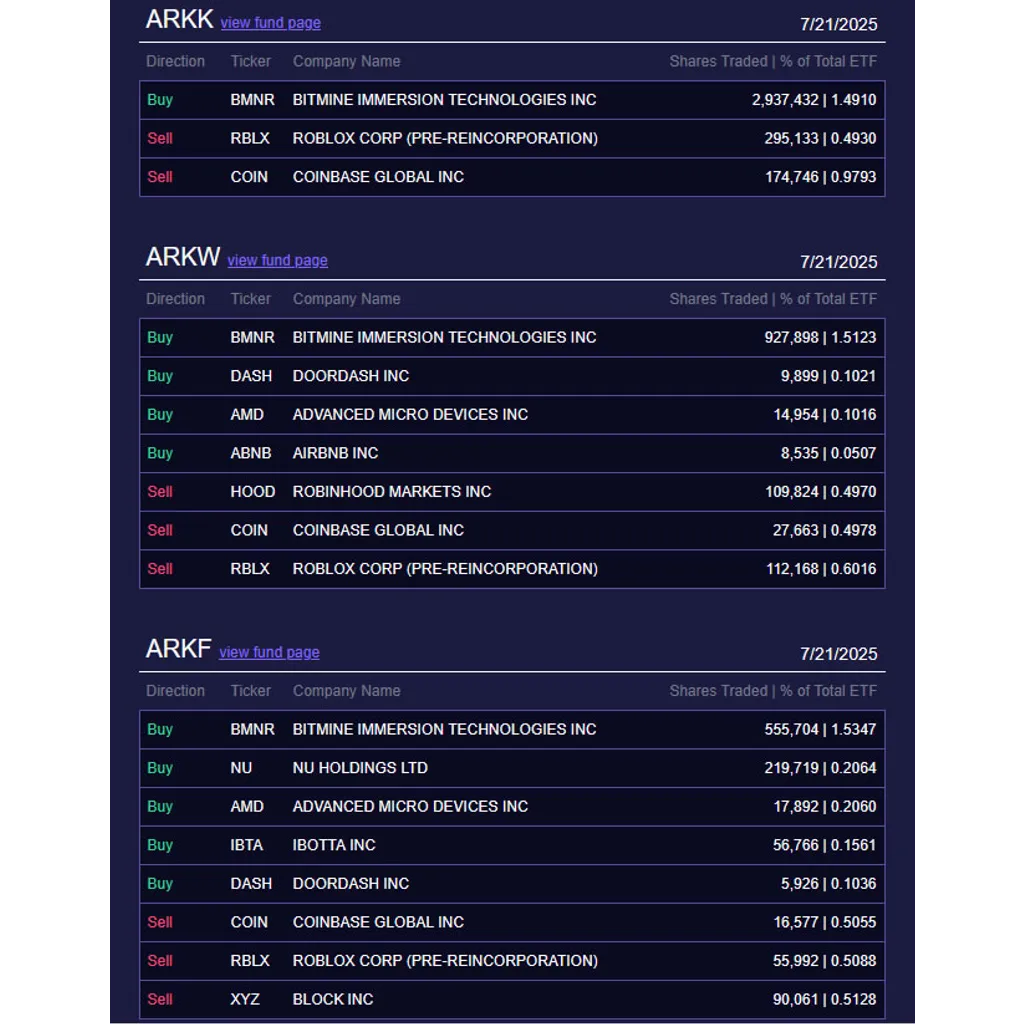Open the ARKW view fund page link

278,261
